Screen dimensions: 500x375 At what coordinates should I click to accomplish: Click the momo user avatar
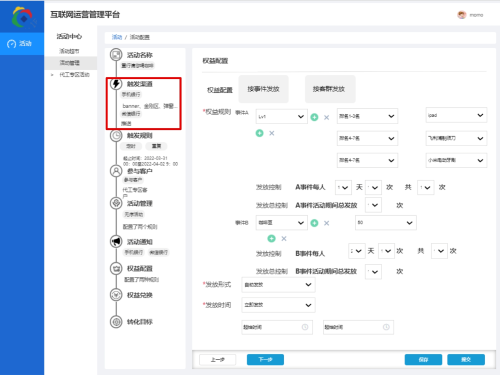pyautogui.click(x=462, y=15)
